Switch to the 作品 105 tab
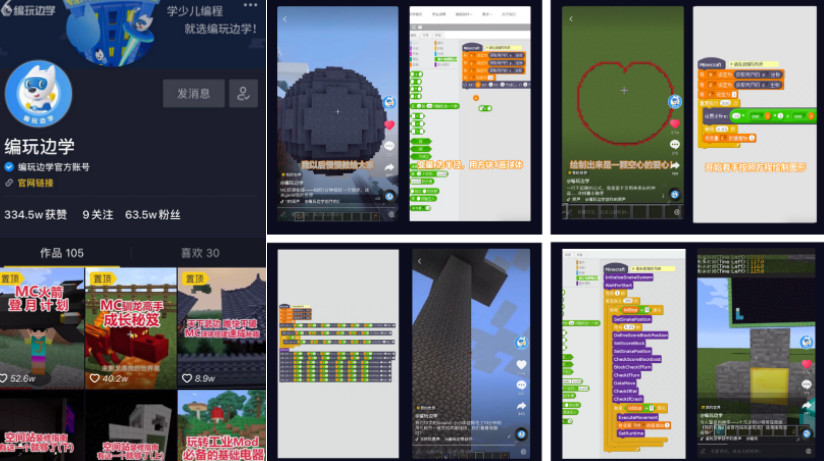 (x=62, y=253)
